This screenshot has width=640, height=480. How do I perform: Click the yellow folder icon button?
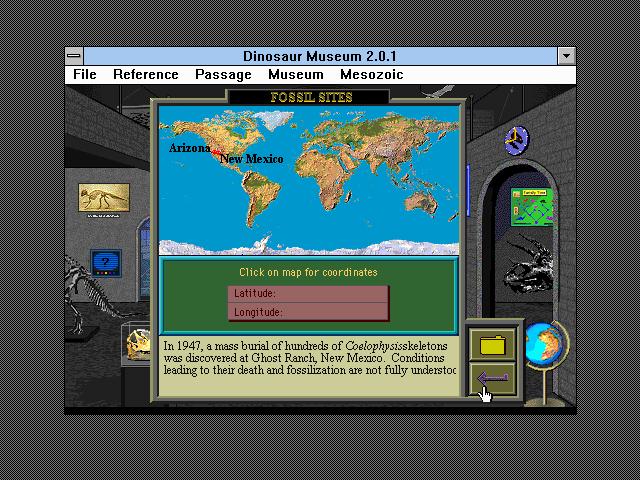[x=493, y=345]
